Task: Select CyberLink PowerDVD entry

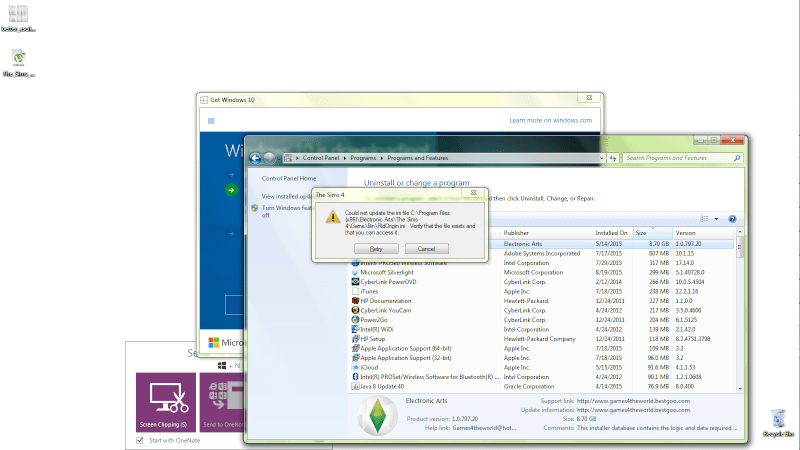Action: pos(388,282)
